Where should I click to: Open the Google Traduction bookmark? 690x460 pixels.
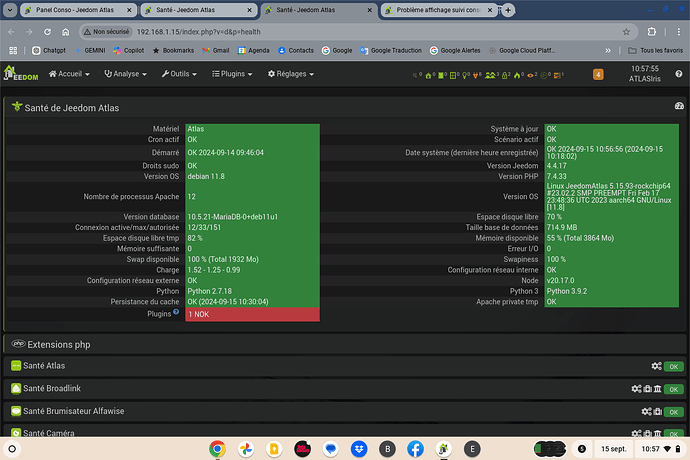[x=391, y=51]
